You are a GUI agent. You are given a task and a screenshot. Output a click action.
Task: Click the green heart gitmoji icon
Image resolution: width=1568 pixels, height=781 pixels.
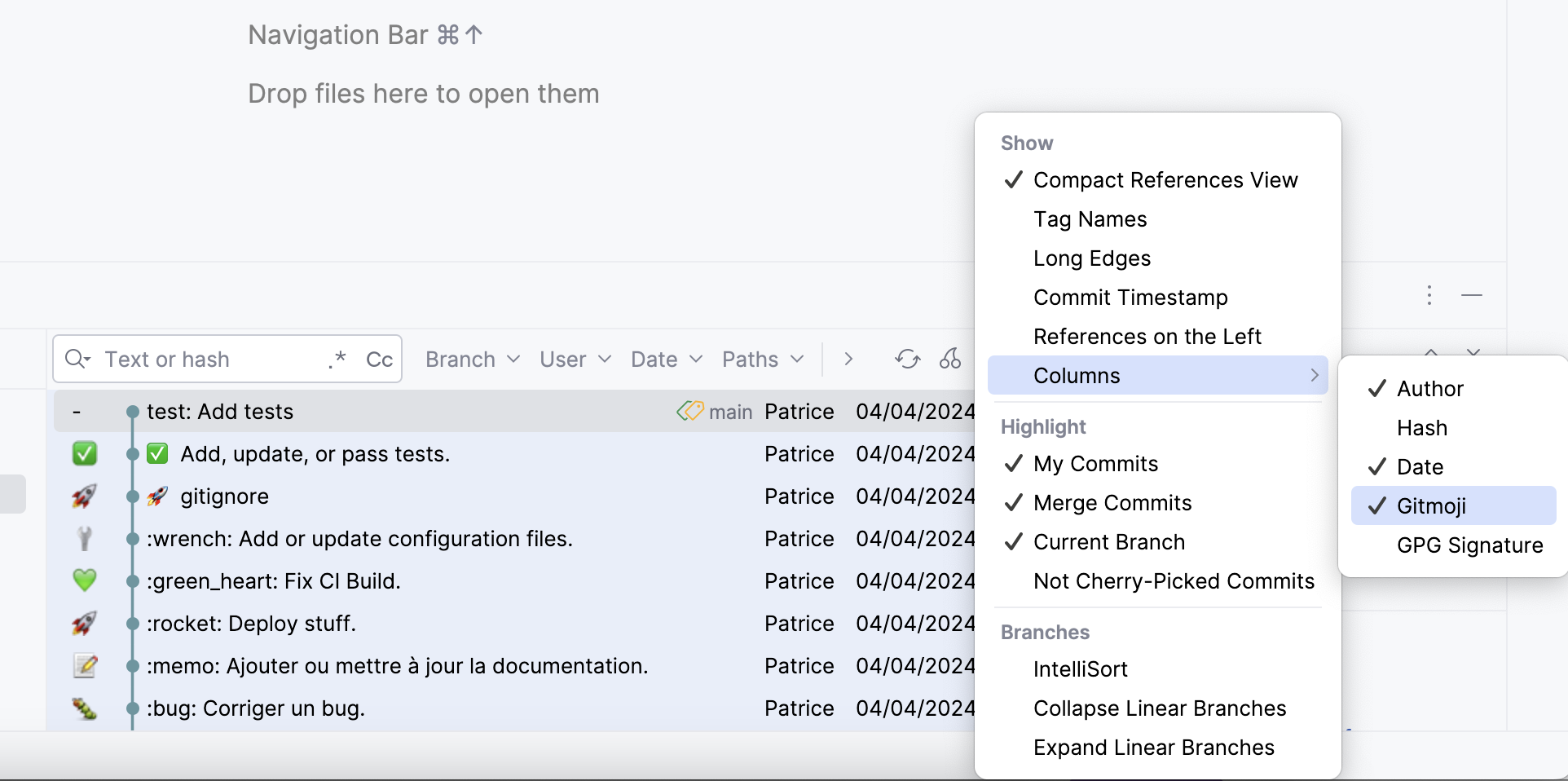(85, 580)
